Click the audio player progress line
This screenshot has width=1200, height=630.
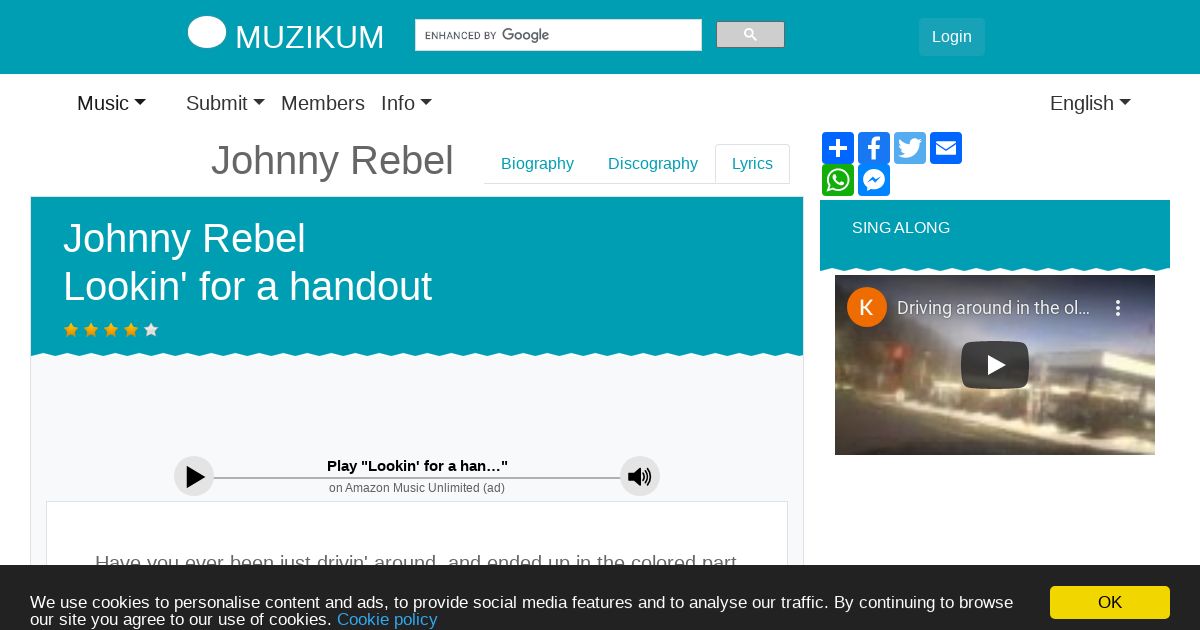[417, 478]
